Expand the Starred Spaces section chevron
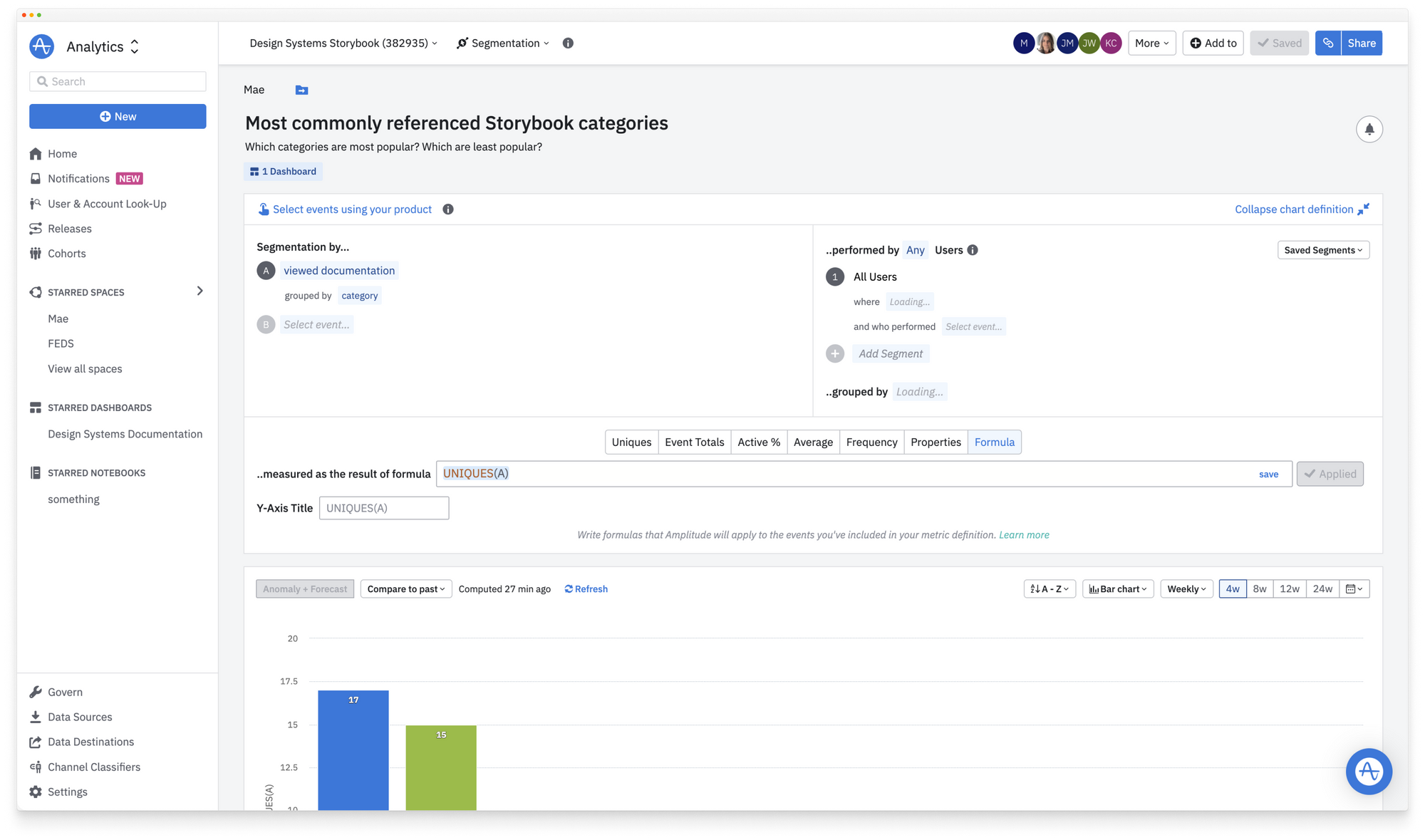This screenshot has width=1425, height=840. (199, 291)
